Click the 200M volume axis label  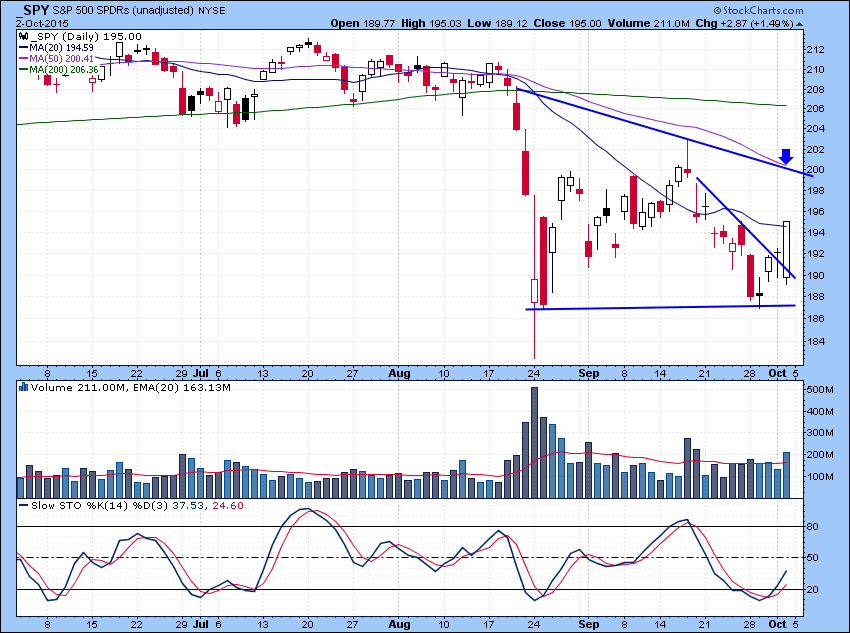pos(820,455)
